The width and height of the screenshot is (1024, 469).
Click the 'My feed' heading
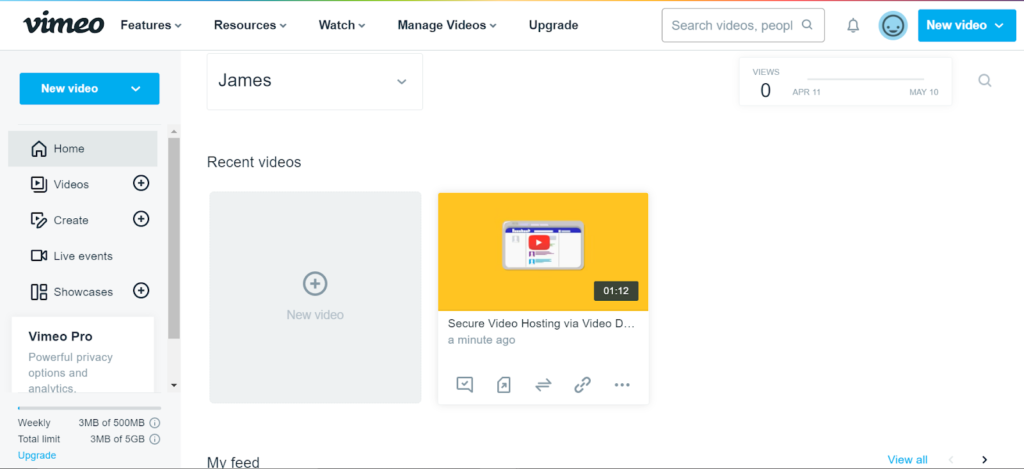point(233,462)
